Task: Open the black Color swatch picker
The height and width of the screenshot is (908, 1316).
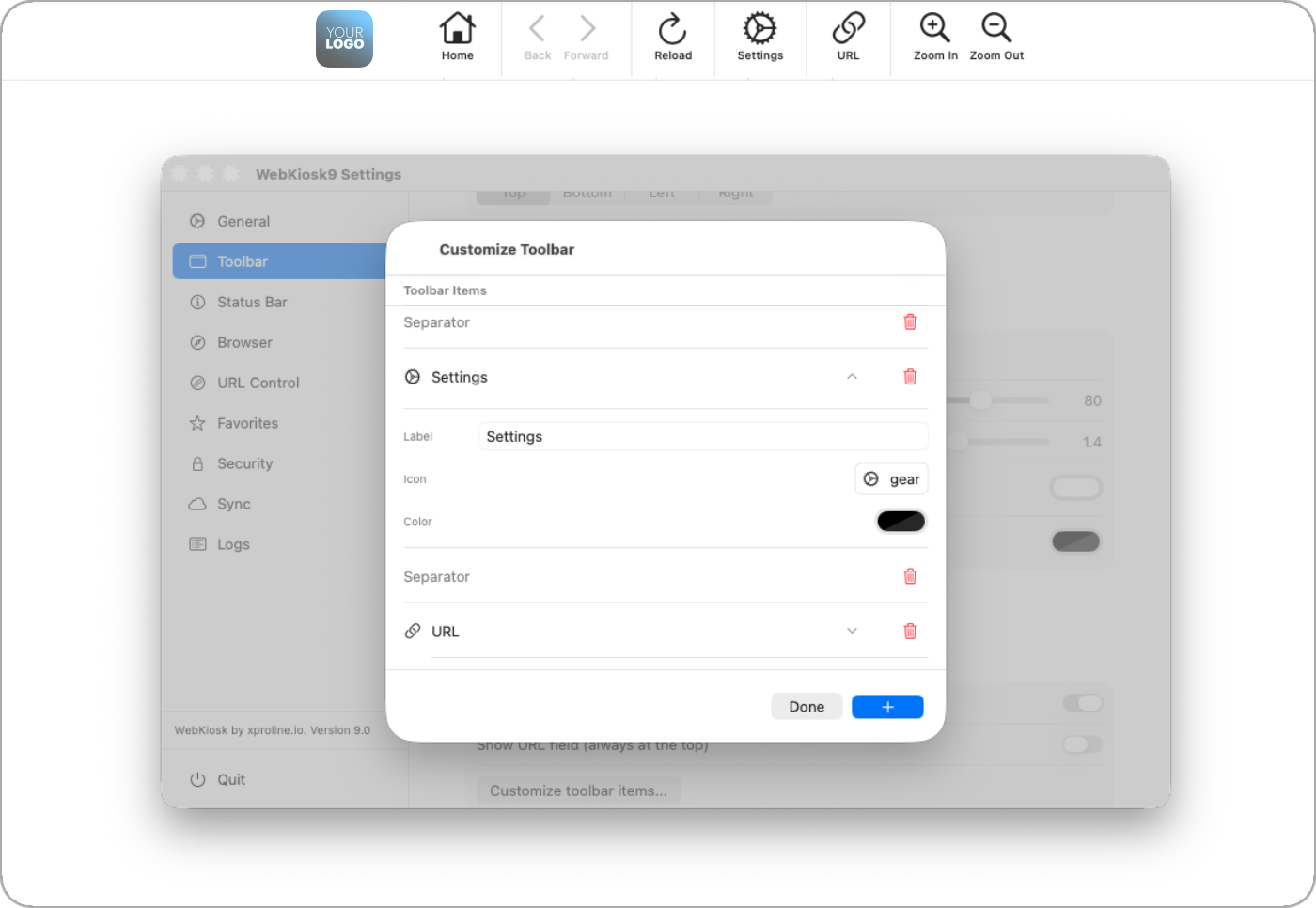Action: pos(901,522)
